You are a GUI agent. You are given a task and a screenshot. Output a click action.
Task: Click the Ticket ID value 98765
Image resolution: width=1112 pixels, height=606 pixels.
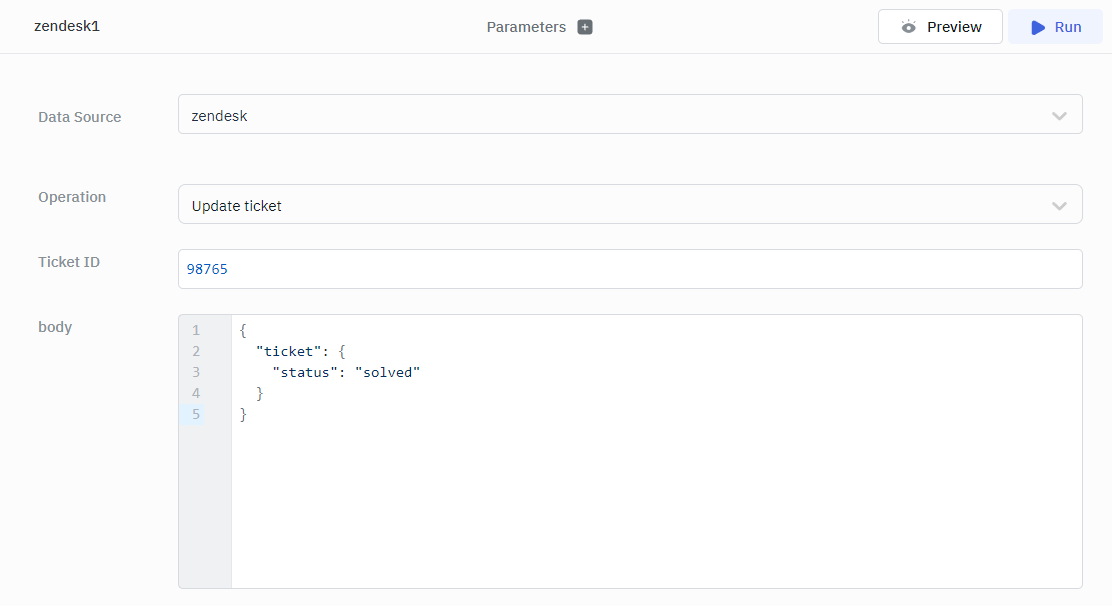207,270
